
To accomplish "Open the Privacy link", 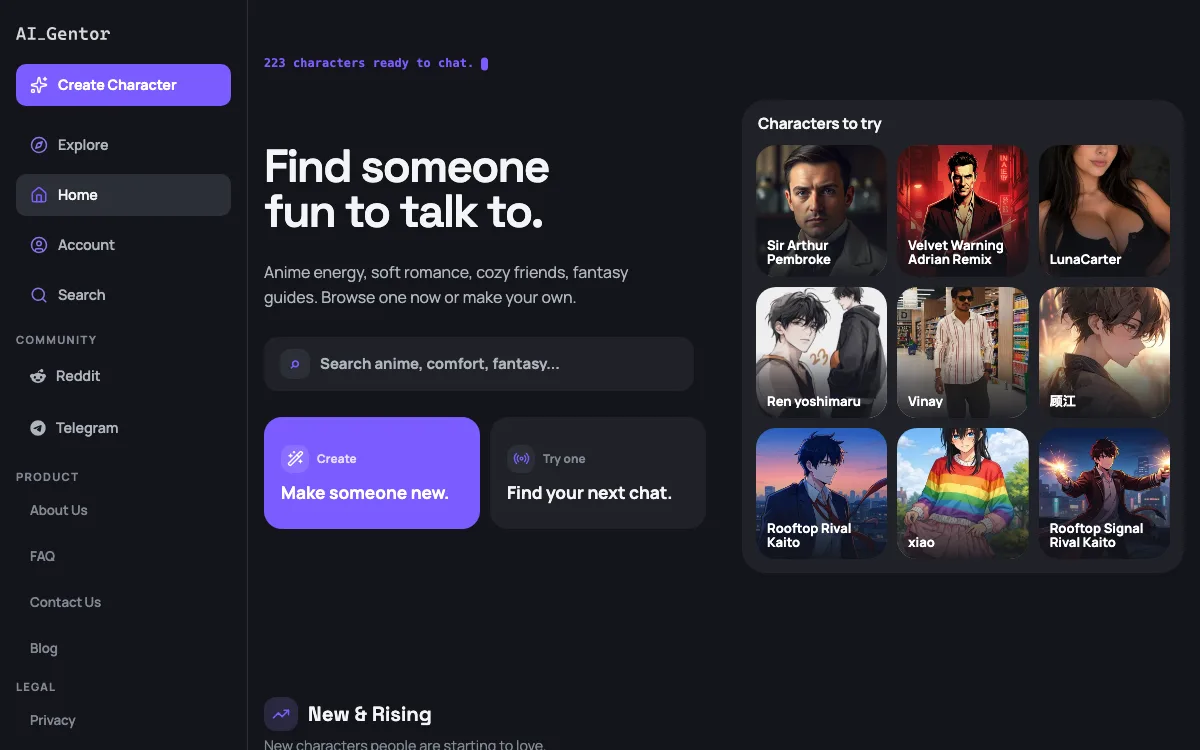I will tap(52, 720).
